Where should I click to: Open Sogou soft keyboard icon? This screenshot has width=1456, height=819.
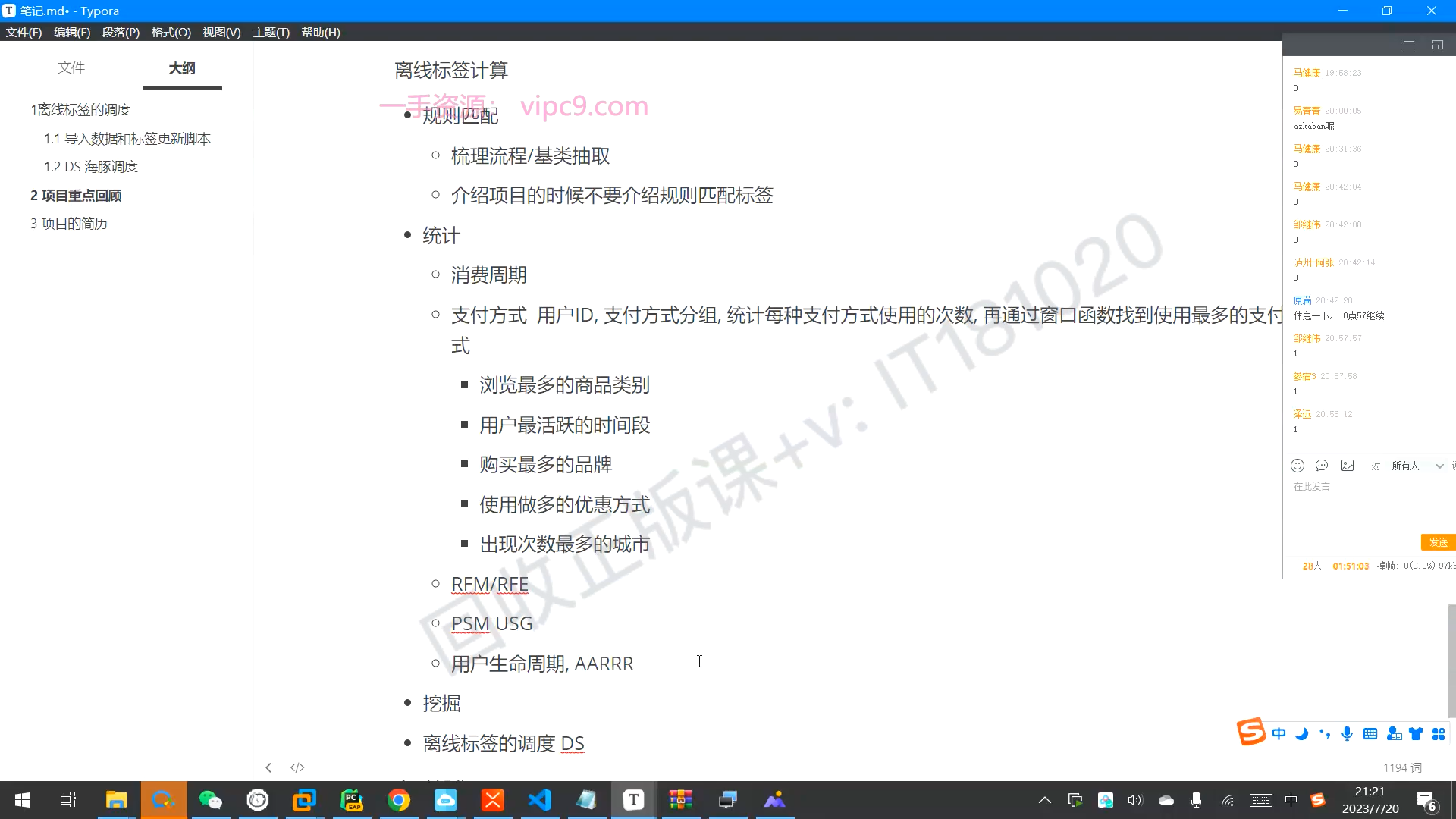[x=1370, y=733]
